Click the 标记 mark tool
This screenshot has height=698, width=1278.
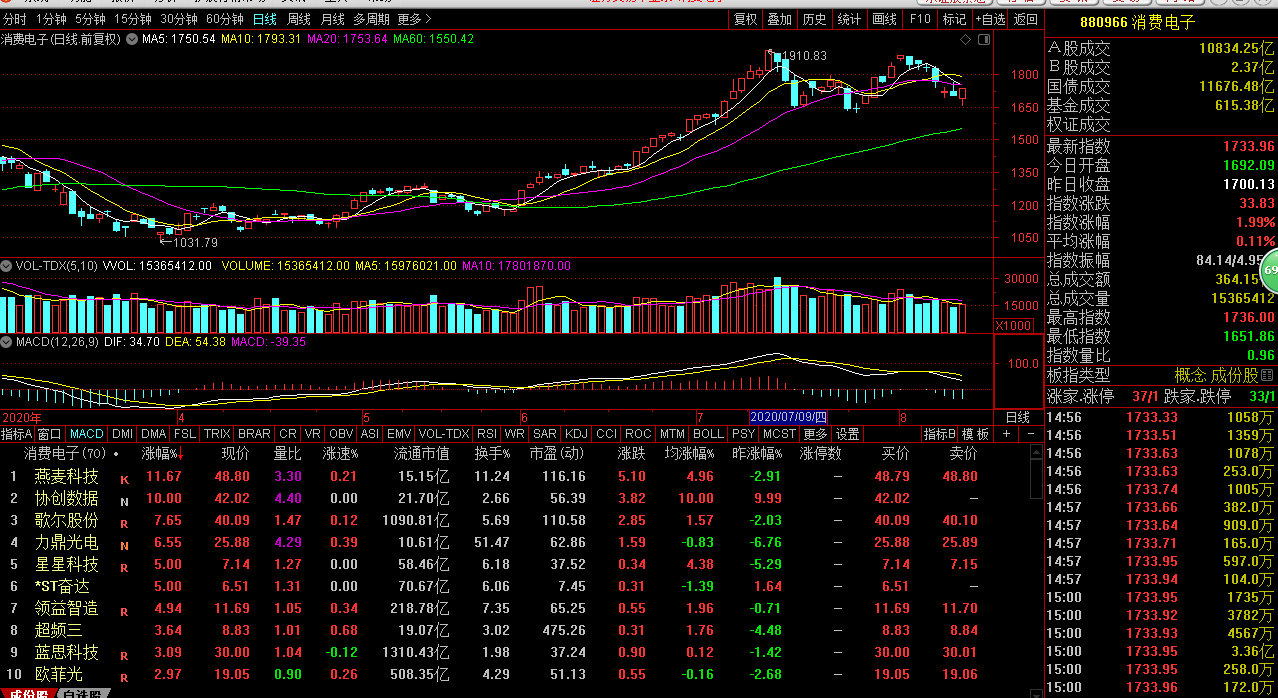click(x=954, y=19)
